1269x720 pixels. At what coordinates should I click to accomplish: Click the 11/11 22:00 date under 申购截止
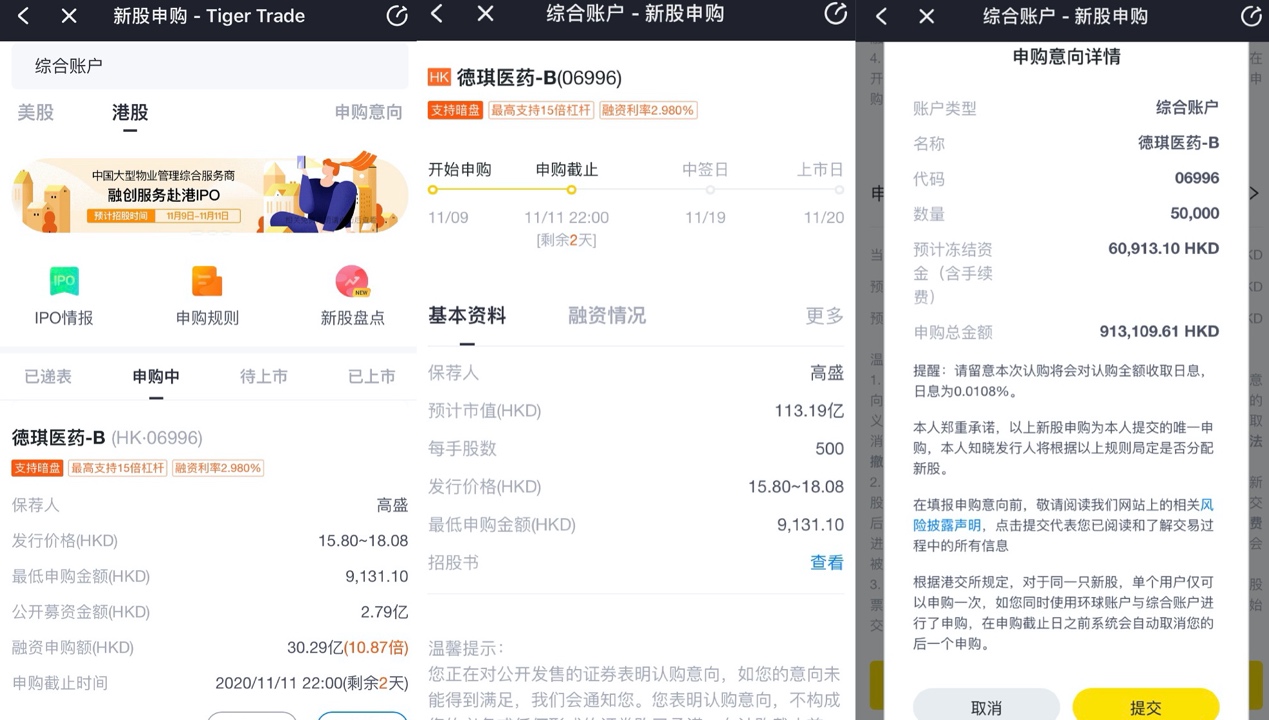pyautogui.click(x=566, y=218)
